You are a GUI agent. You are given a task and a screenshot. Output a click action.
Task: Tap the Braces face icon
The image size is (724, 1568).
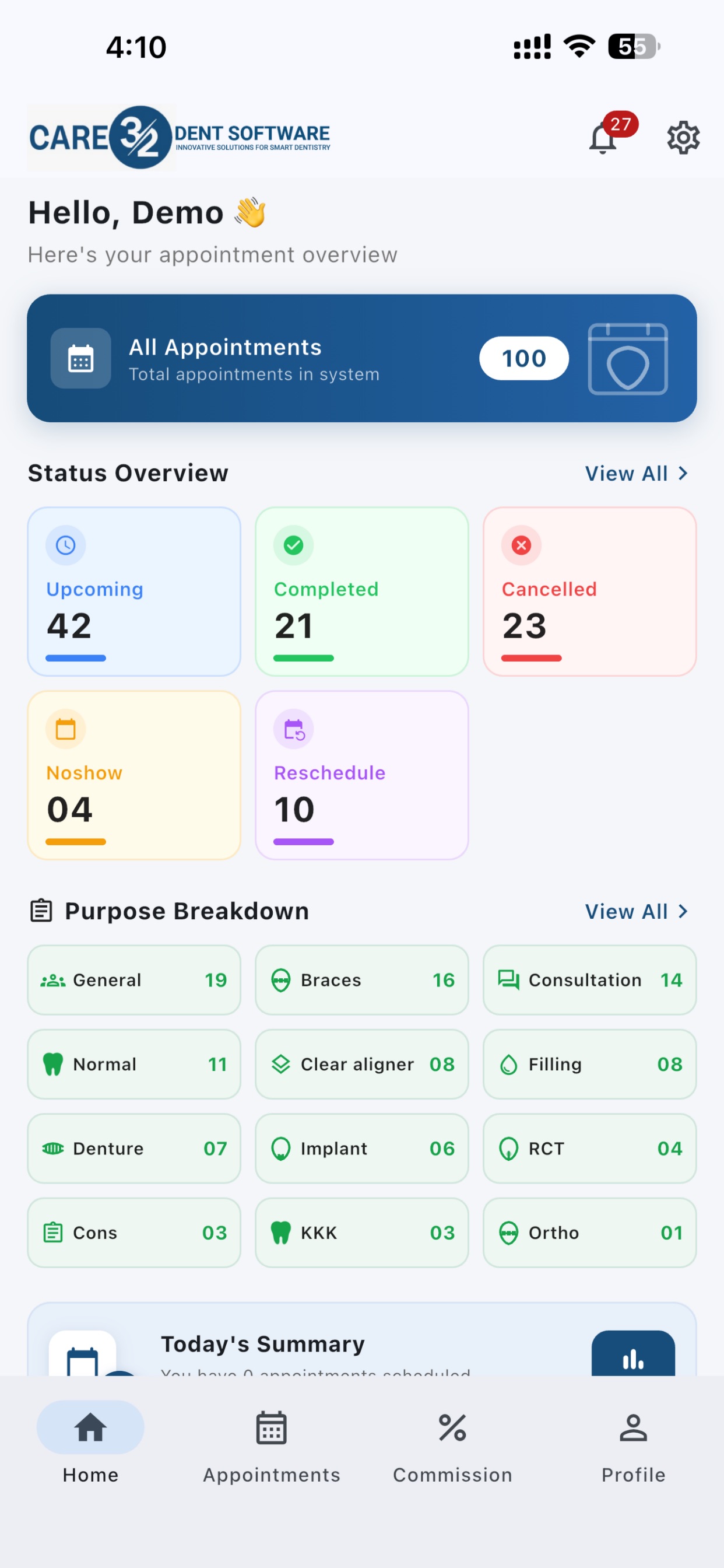point(280,981)
